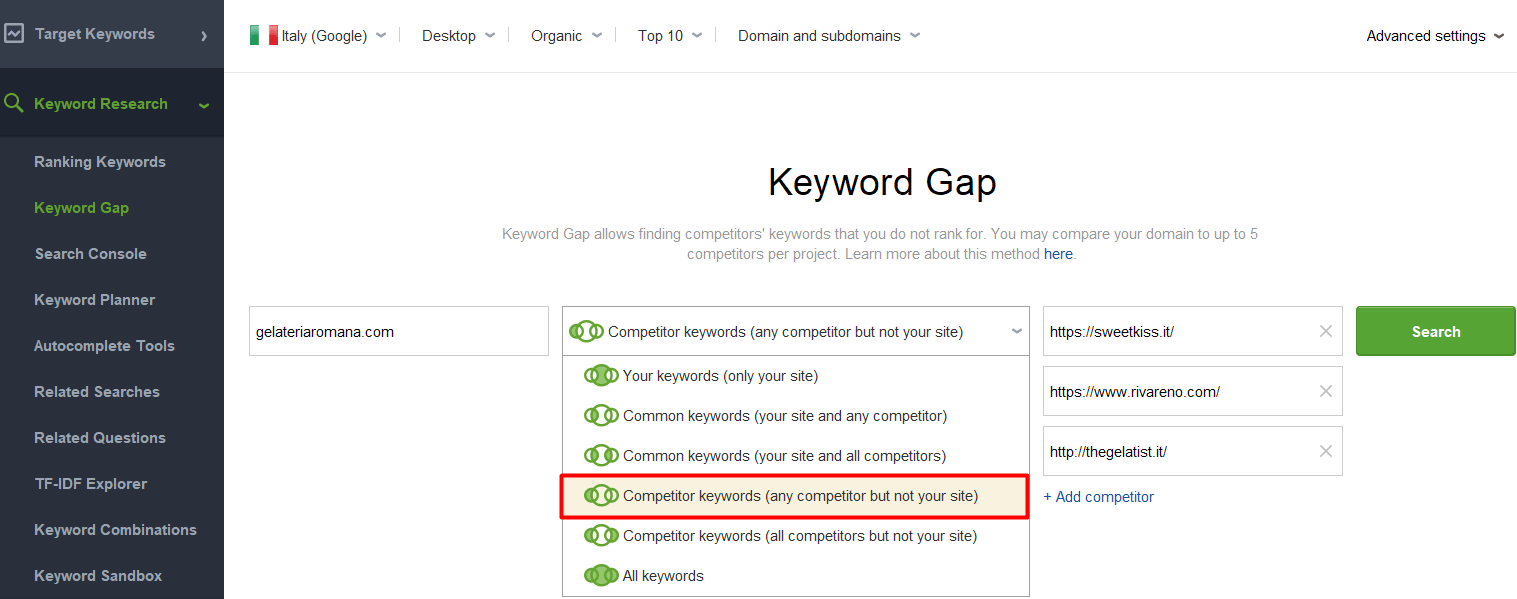This screenshot has height=599, width=1517.
Task: Open Ranking Keywords in sidebar
Action: pyautogui.click(x=100, y=162)
